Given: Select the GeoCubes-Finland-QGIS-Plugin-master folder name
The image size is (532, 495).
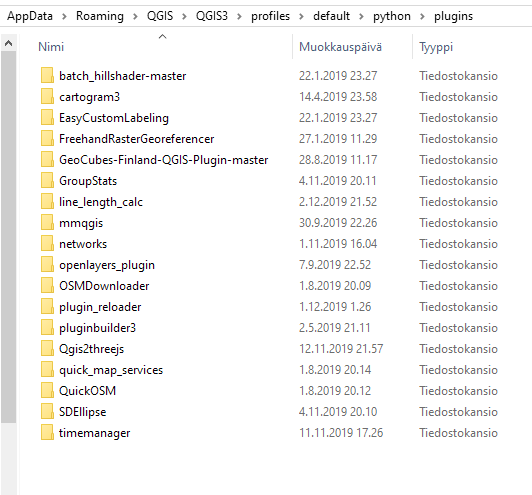Looking at the screenshot, I should (x=164, y=160).
